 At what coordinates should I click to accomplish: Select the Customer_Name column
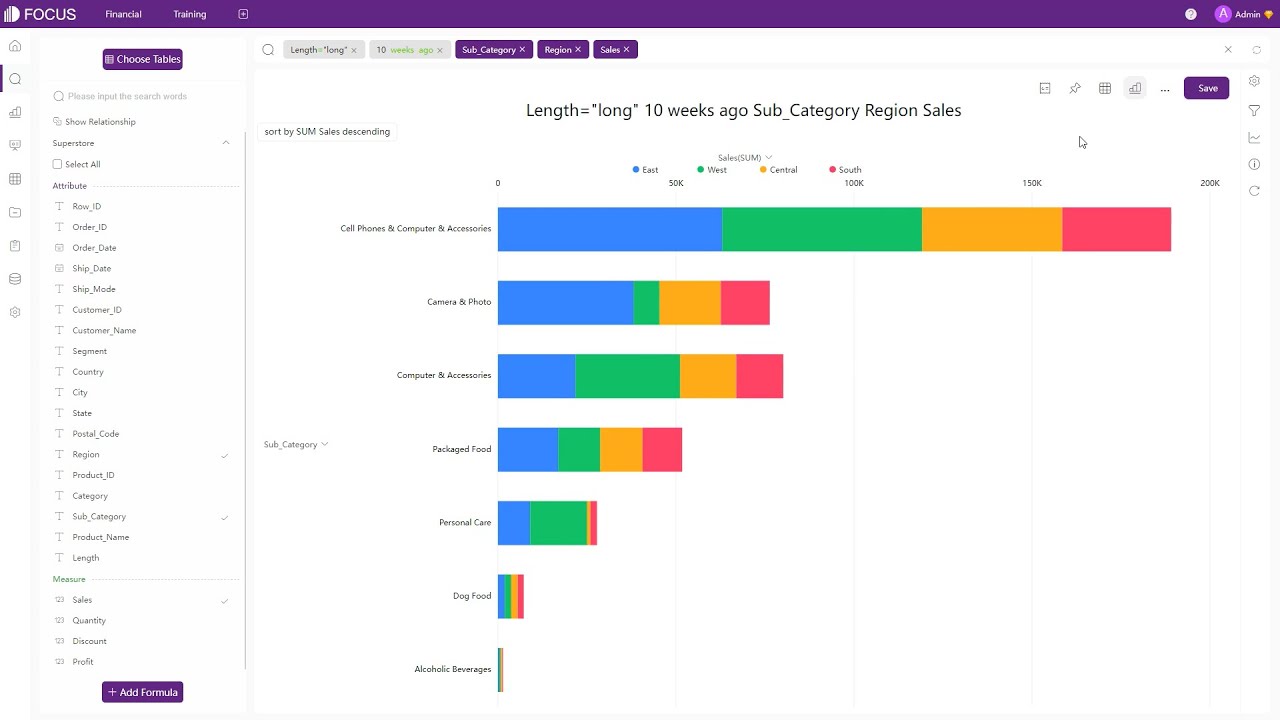pos(104,331)
